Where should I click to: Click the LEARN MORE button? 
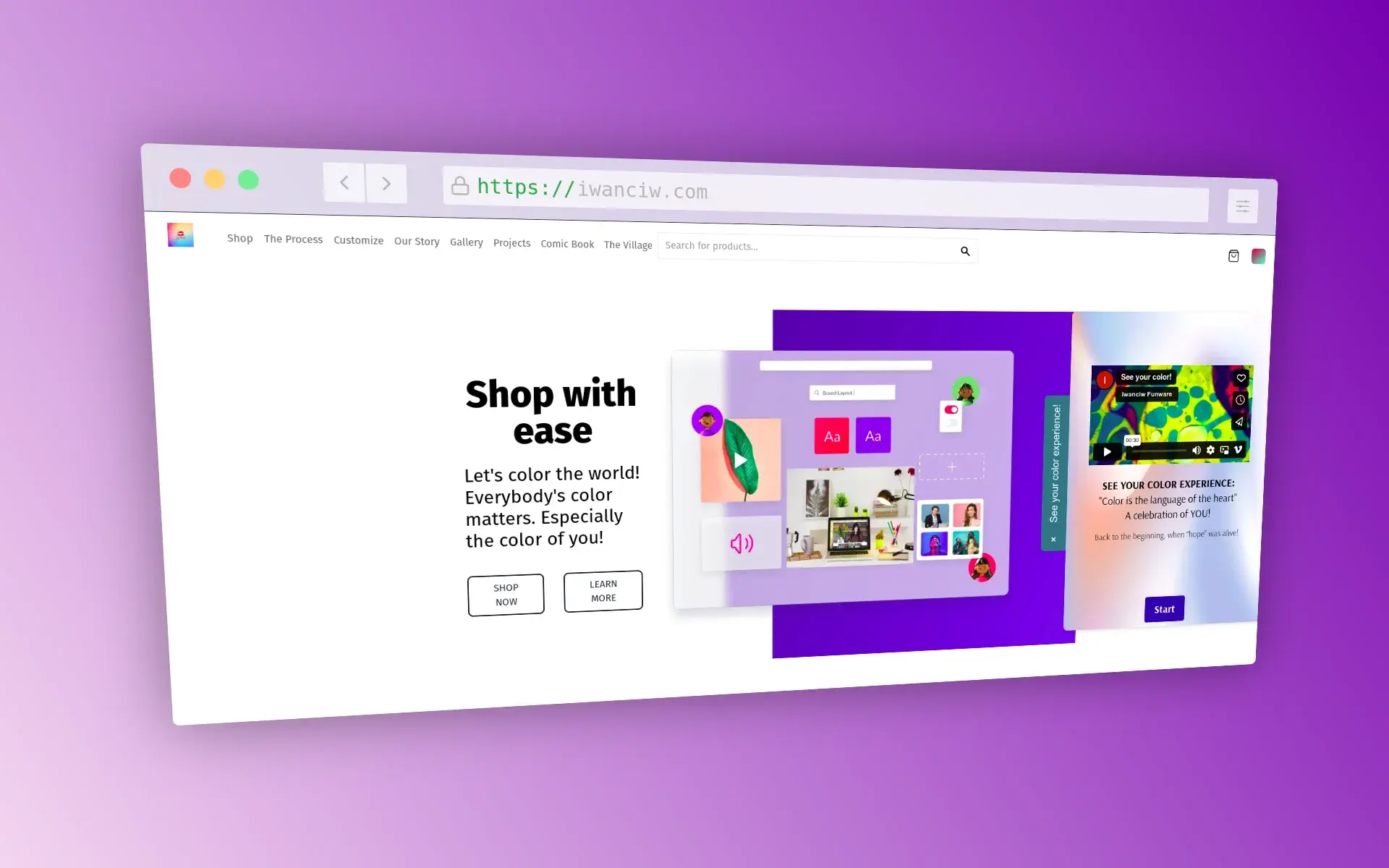click(x=601, y=591)
